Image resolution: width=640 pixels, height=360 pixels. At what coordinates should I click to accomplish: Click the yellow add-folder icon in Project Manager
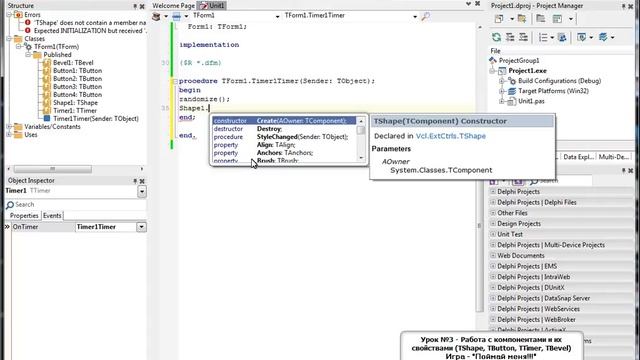click(x=522, y=19)
